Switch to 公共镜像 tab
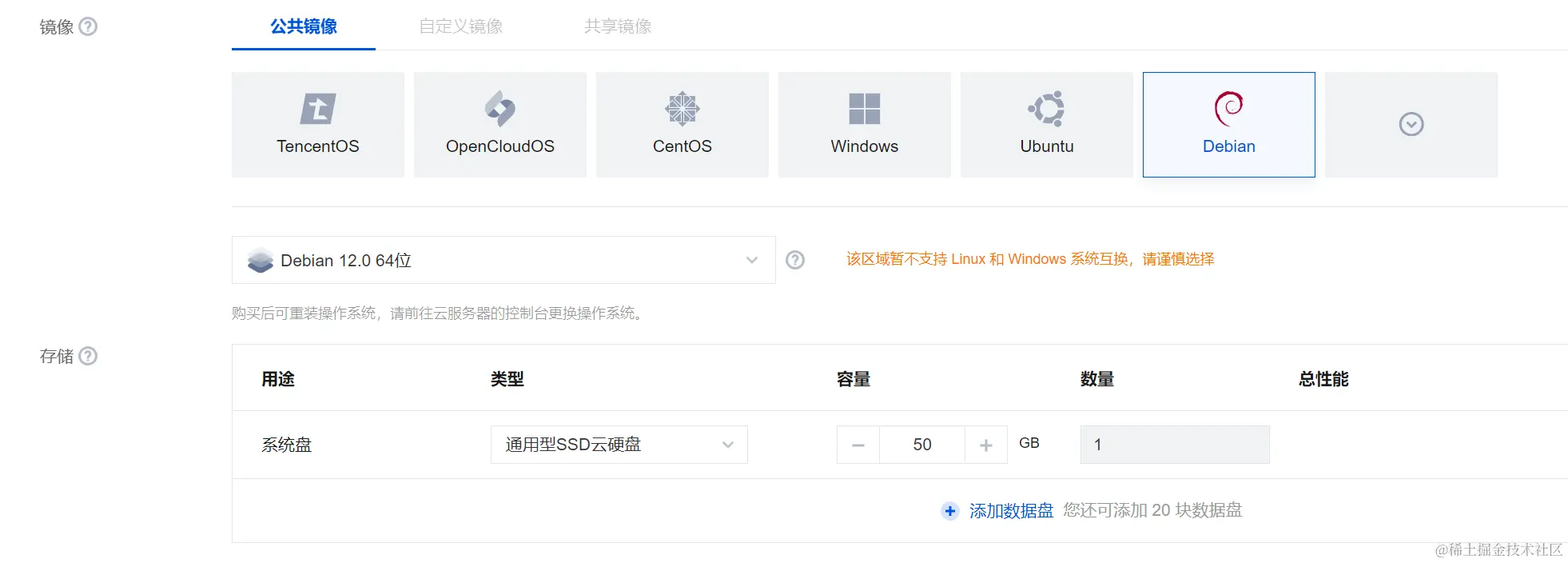This screenshot has width=1568, height=563. click(x=304, y=26)
